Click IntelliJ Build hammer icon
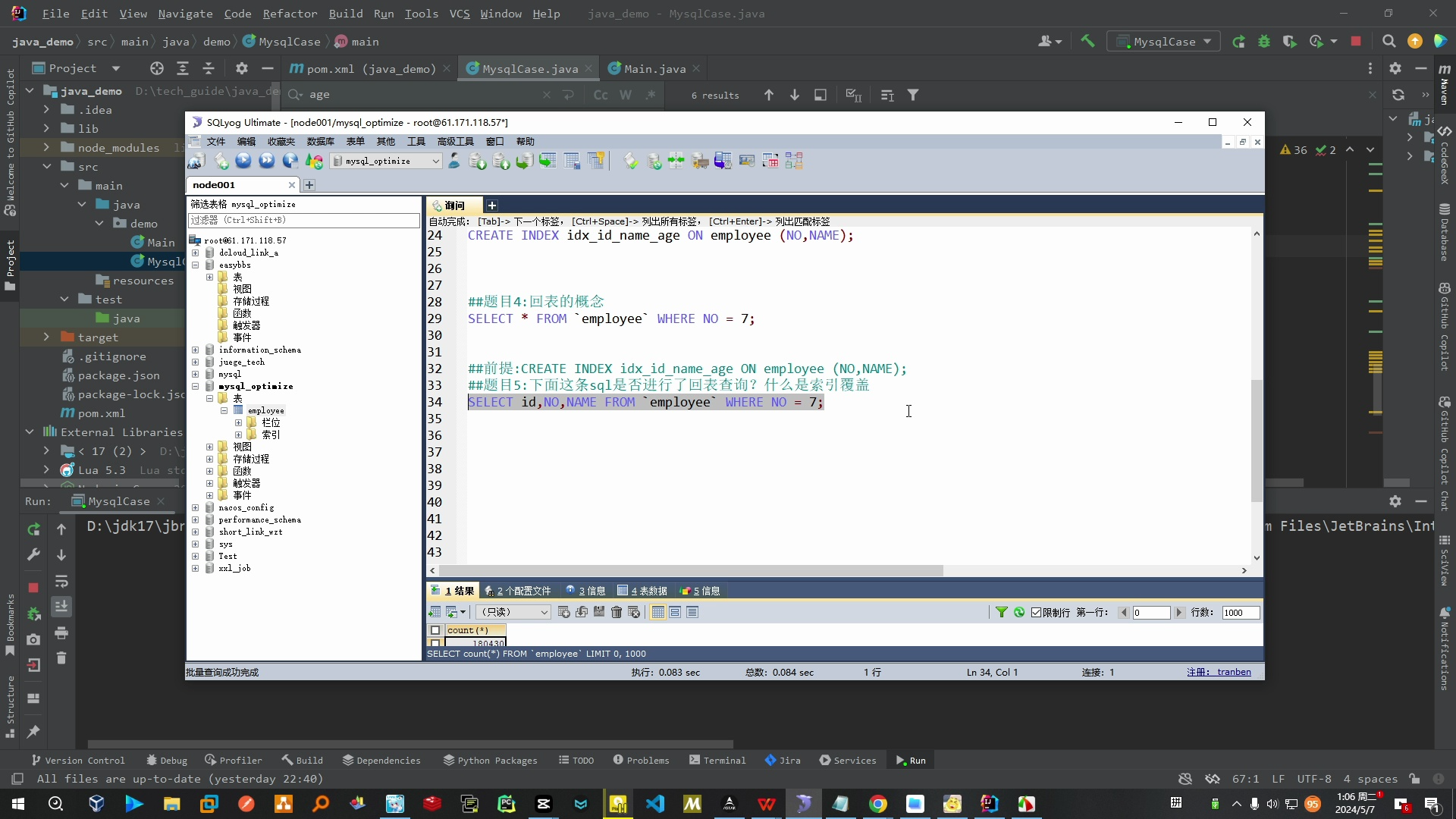Screen dimensions: 1456x819 tap(1087, 42)
